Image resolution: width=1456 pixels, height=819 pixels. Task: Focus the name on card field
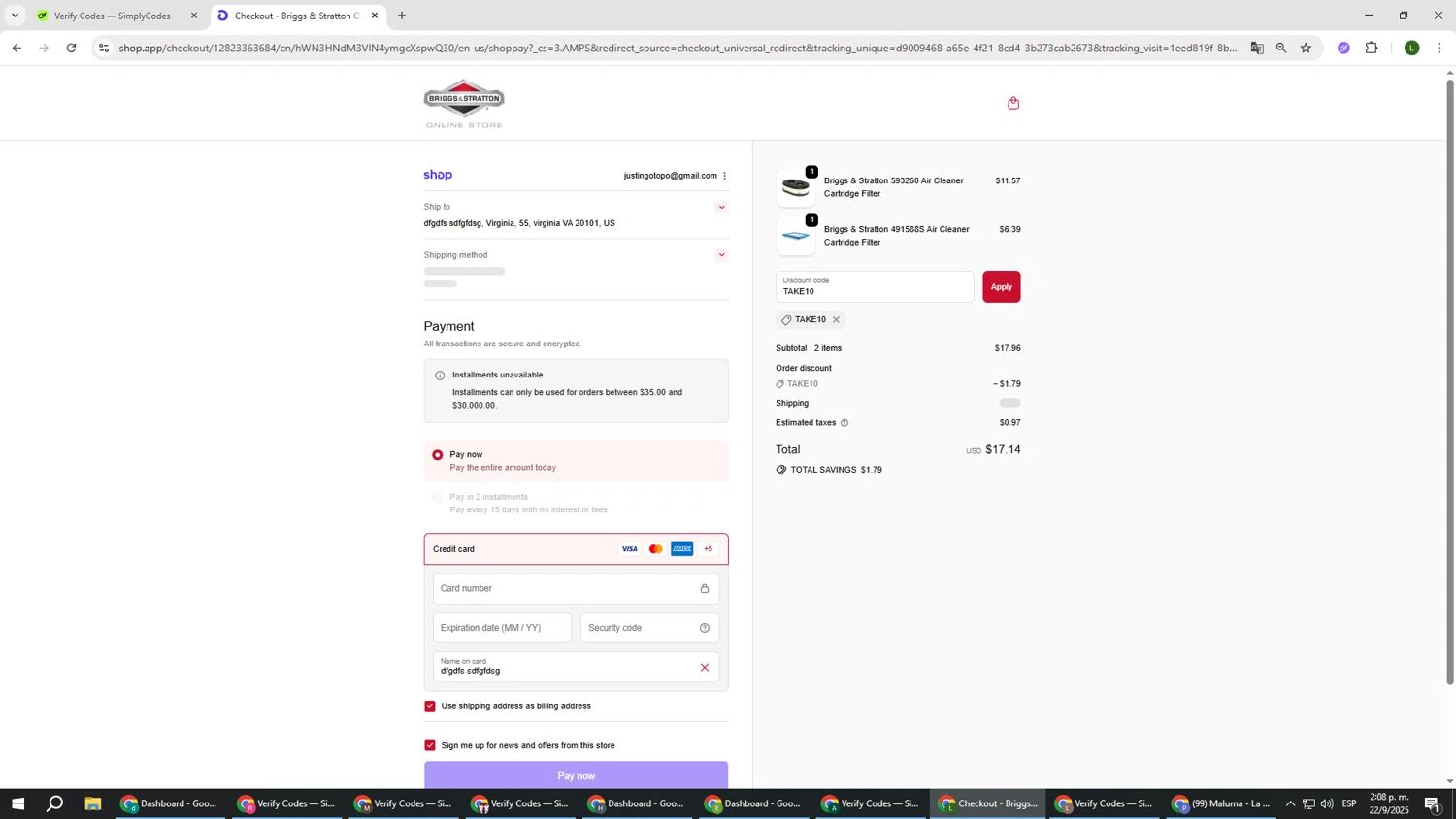[576, 667]
